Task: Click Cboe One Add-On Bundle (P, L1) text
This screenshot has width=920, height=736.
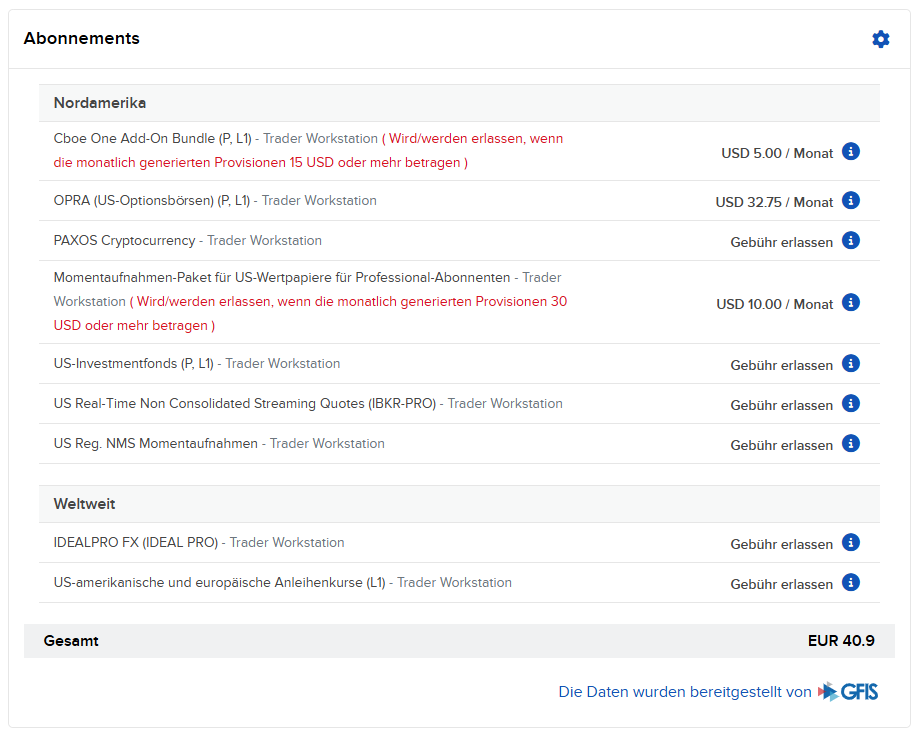Action: pos(153,139)
